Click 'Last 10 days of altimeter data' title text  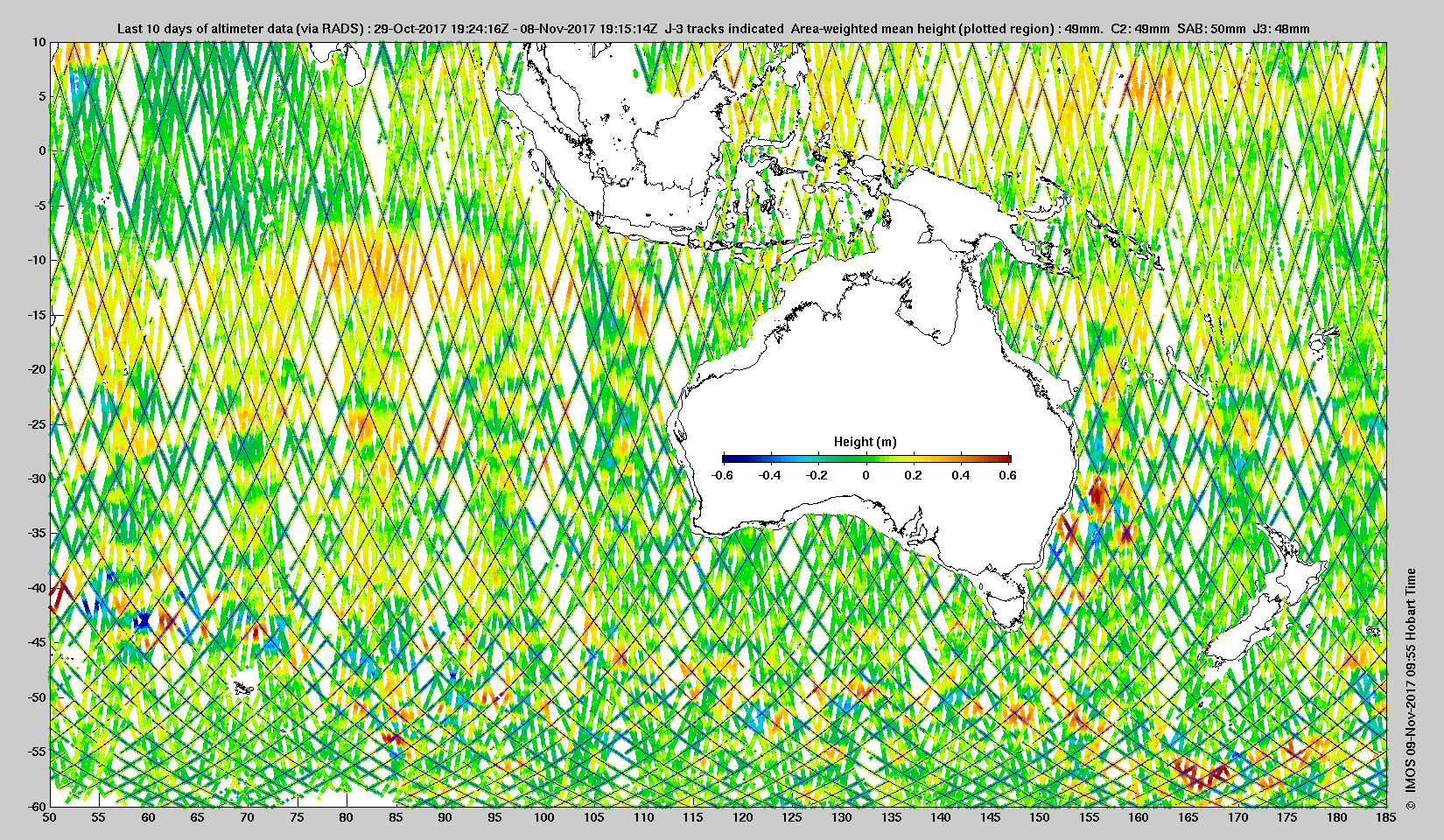click(x=205, y=29)
